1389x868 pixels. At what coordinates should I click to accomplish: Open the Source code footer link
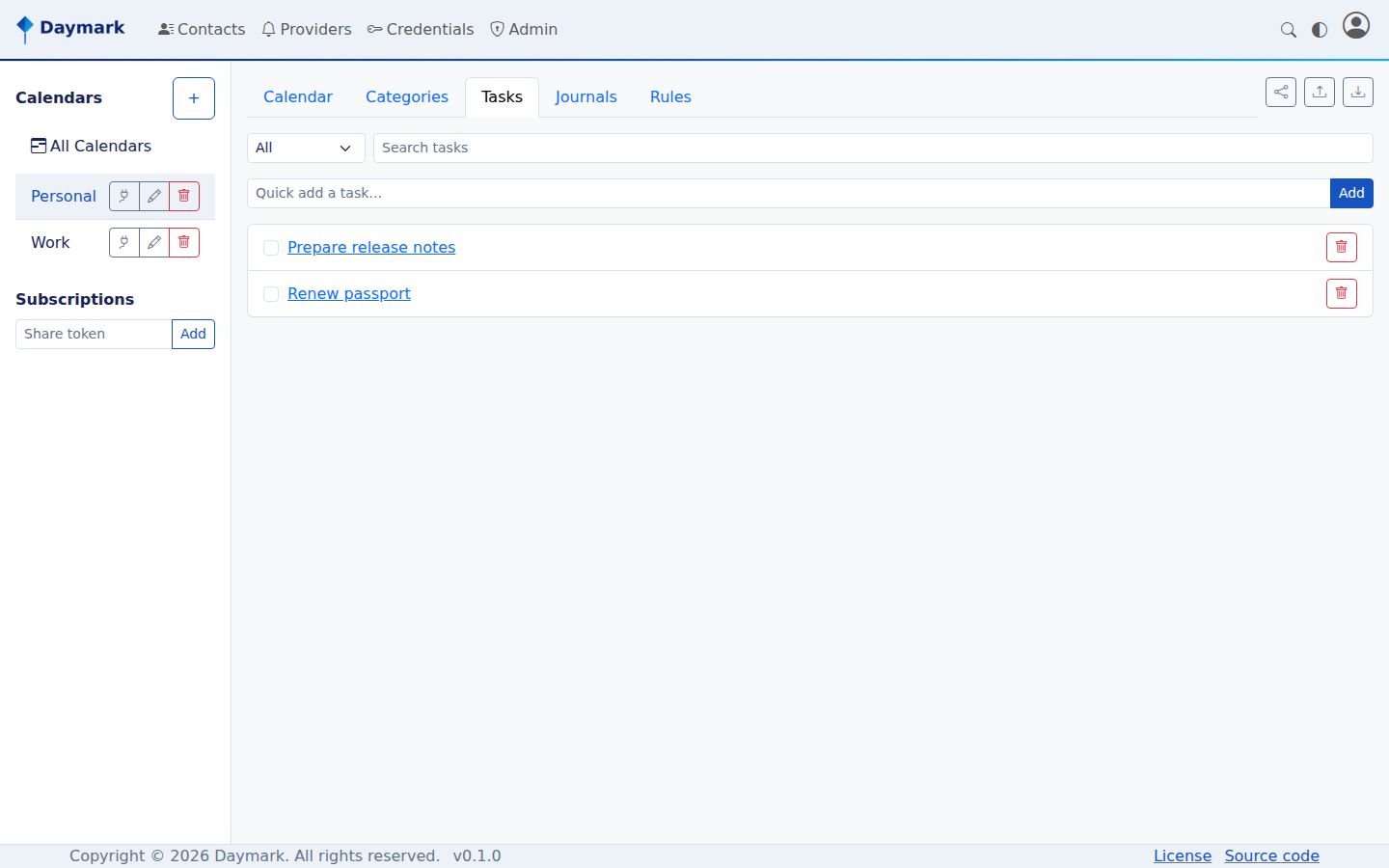1272,855
